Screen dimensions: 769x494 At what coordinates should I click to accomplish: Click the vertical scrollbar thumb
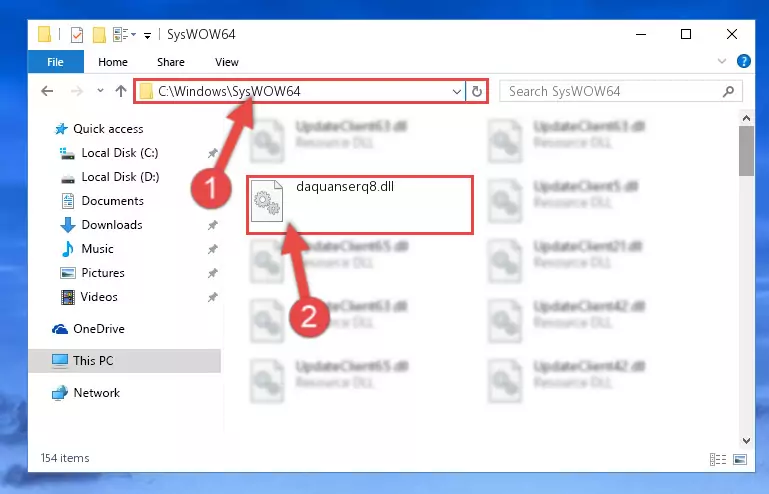[x=746, y=150]
